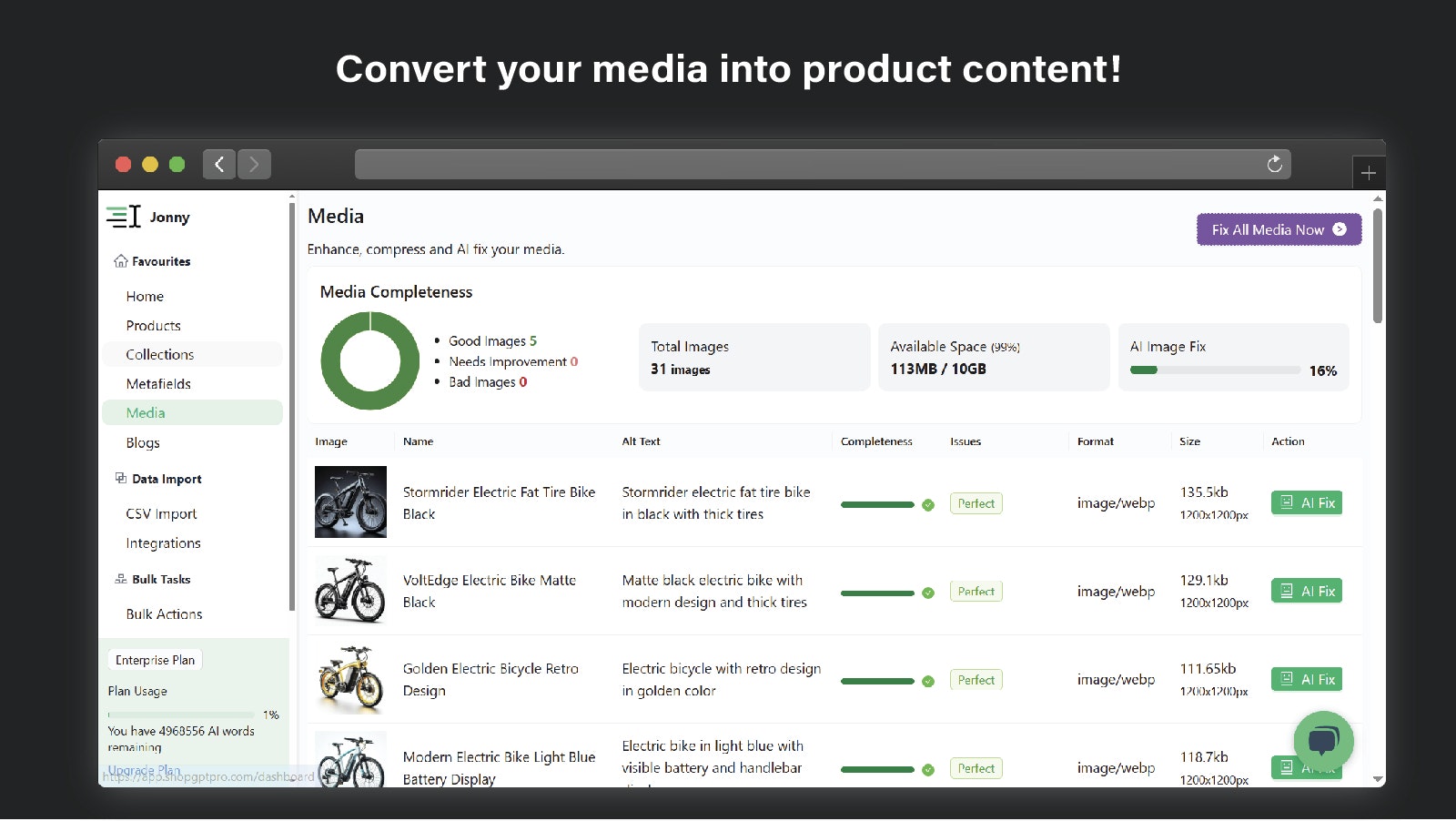This screenshot has height=821, width=1456.
Task: Reload the page with refresh icon
Action: (x=1274, y=164)
